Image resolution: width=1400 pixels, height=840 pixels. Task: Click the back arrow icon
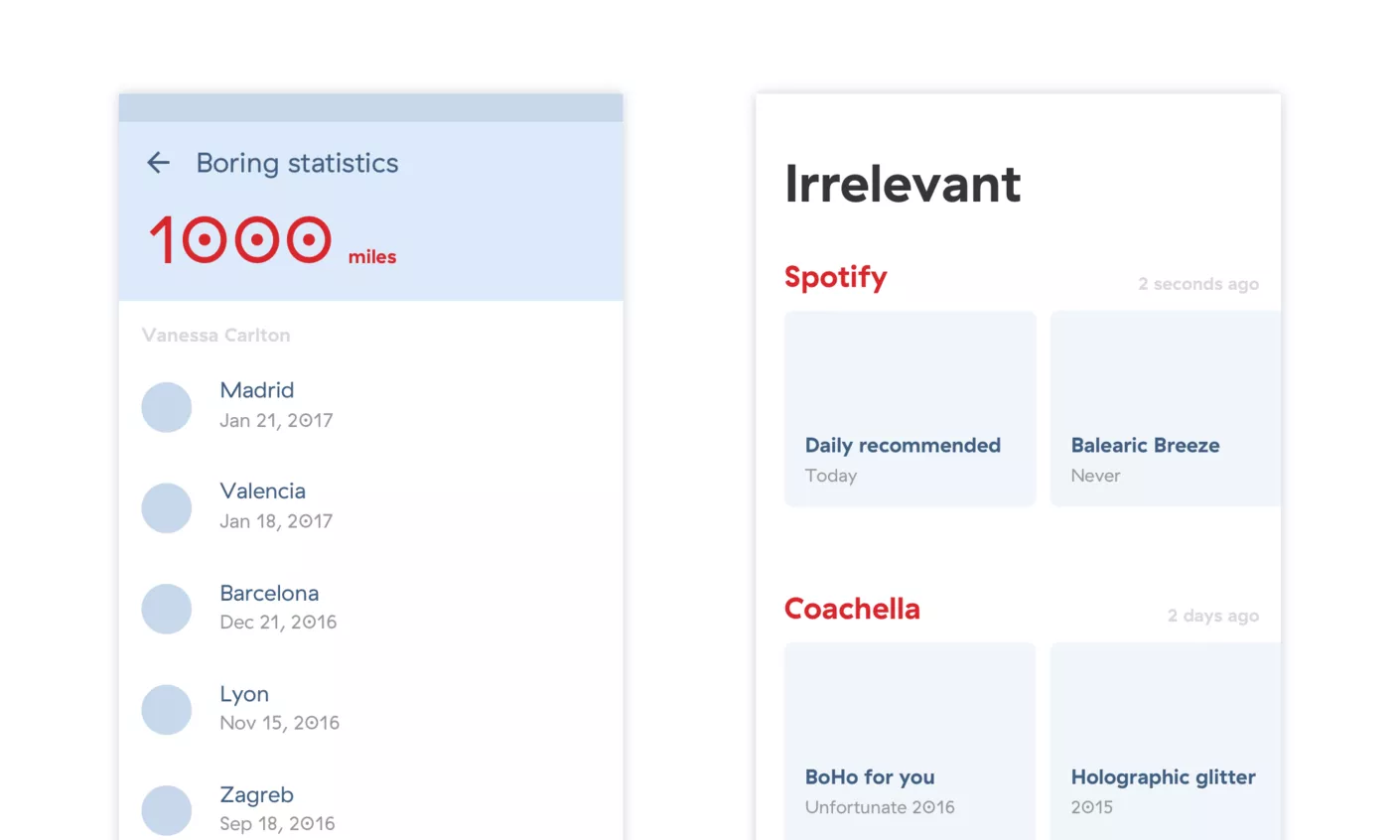[159, 163]
